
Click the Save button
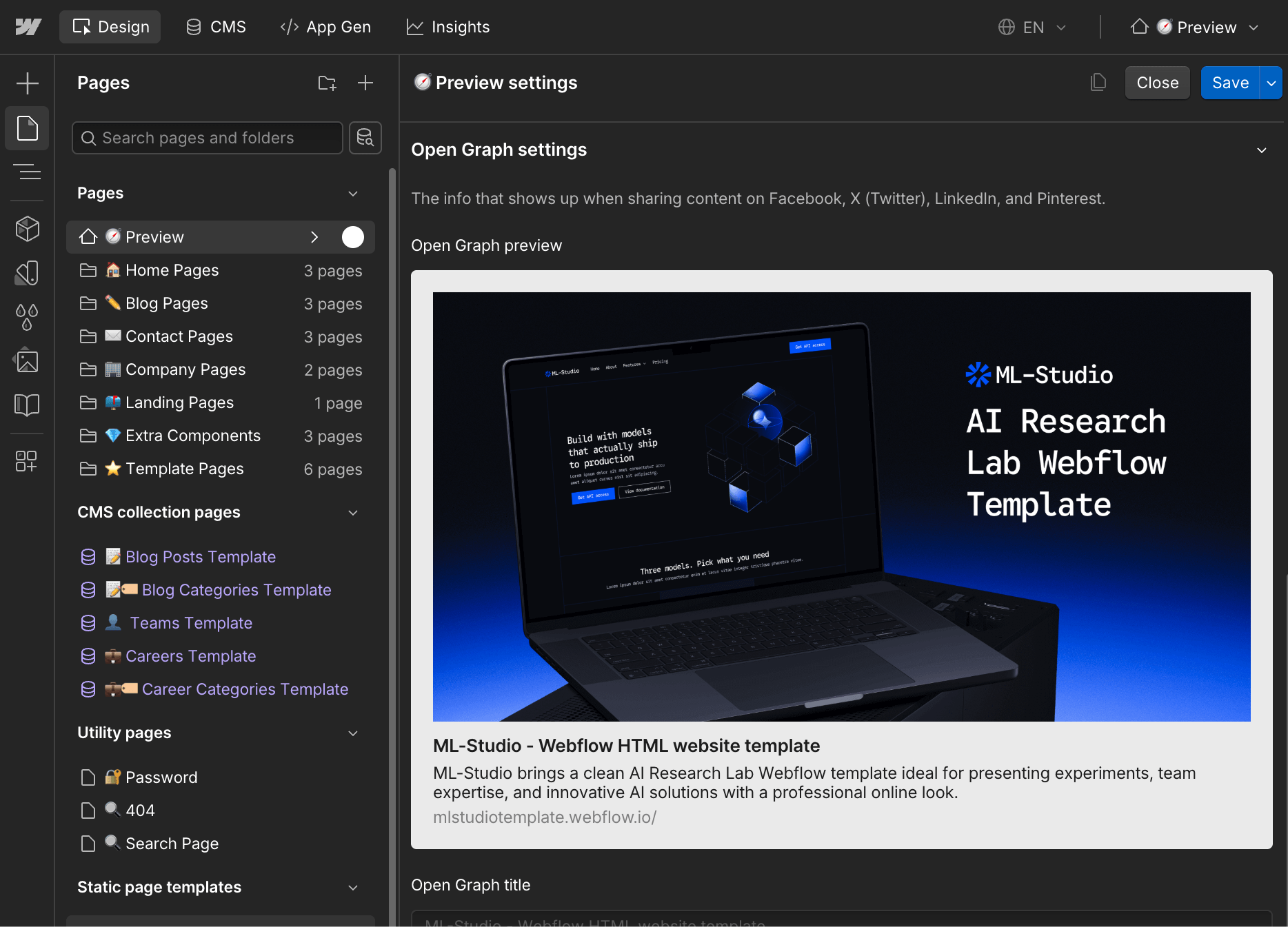coord(1230,82)
